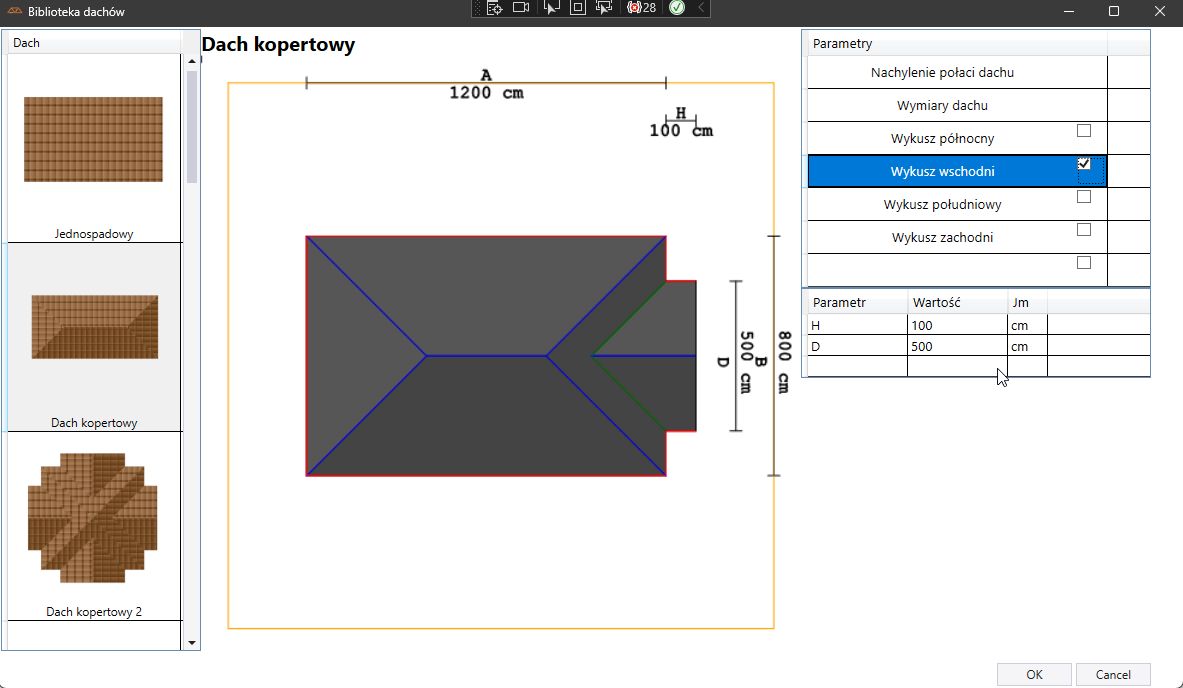Enable the Wykusz północny checkbox
This screenshot has height=688, width=1183.
[1084, 131]
